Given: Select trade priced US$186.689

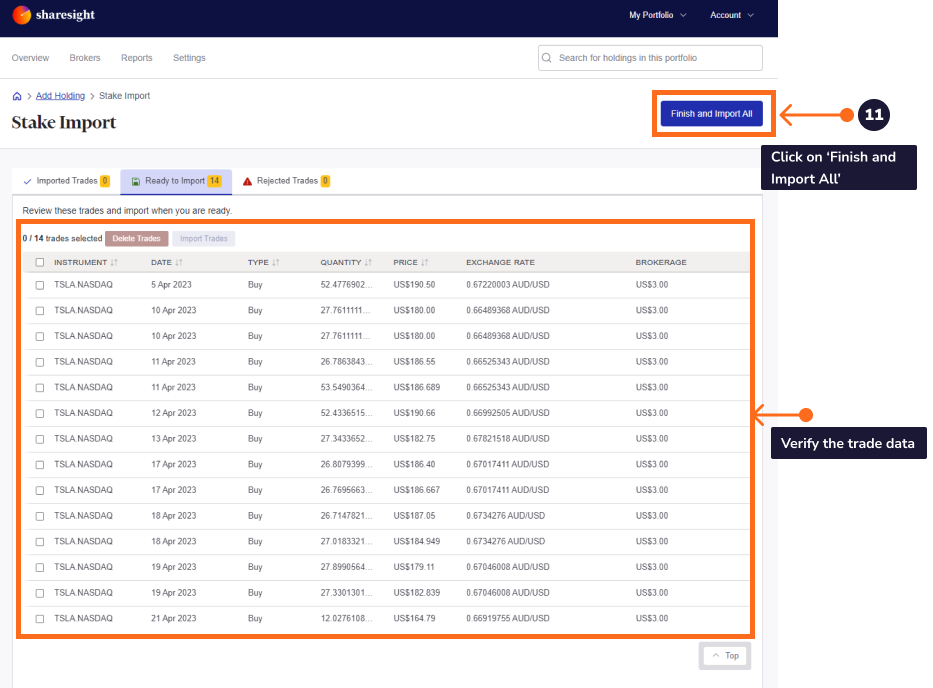Looking at the screenshot, I should pos(40,387).
